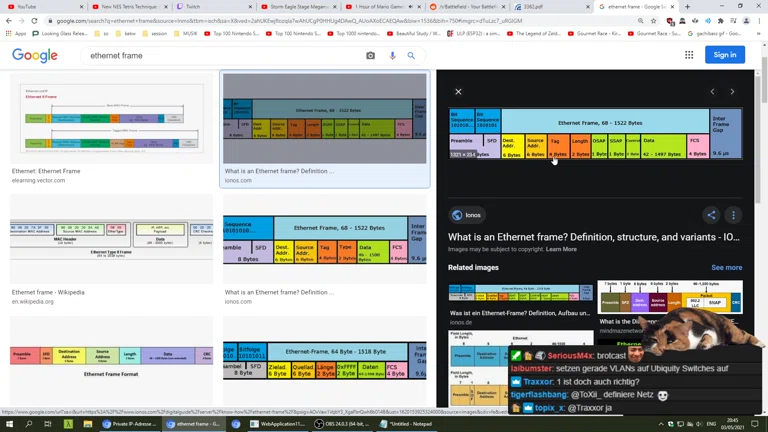Switch to the Storm Eagle Stage Megaman tab
The height and width of the screenshot is (432, 768).
click(298, 7)
